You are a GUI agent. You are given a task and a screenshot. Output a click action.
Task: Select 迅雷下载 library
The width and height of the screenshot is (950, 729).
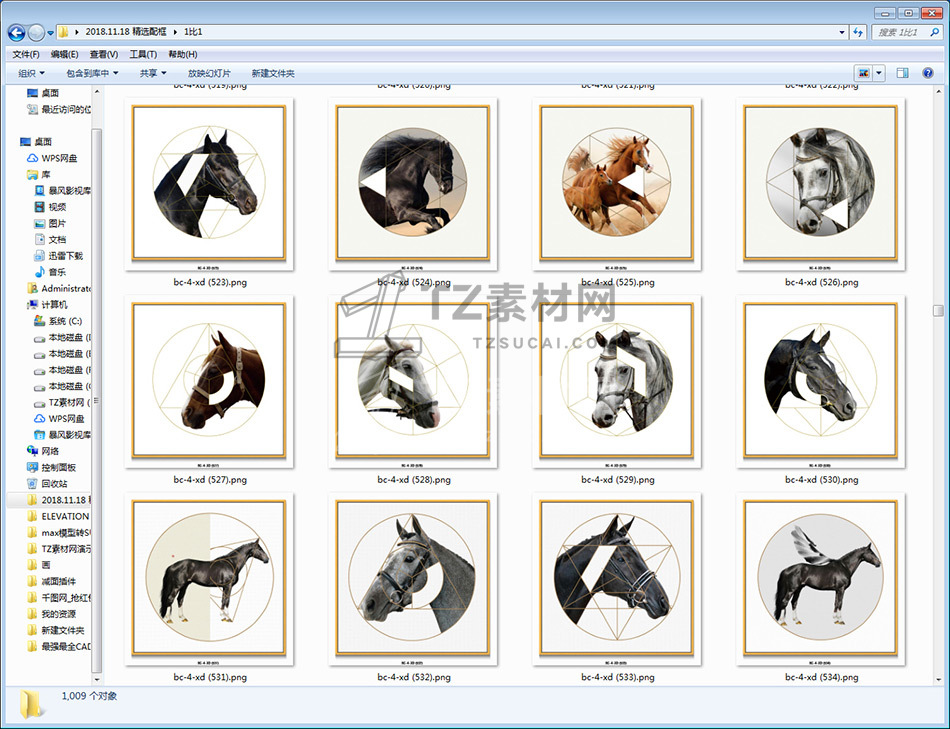click(x=58, y=256)
